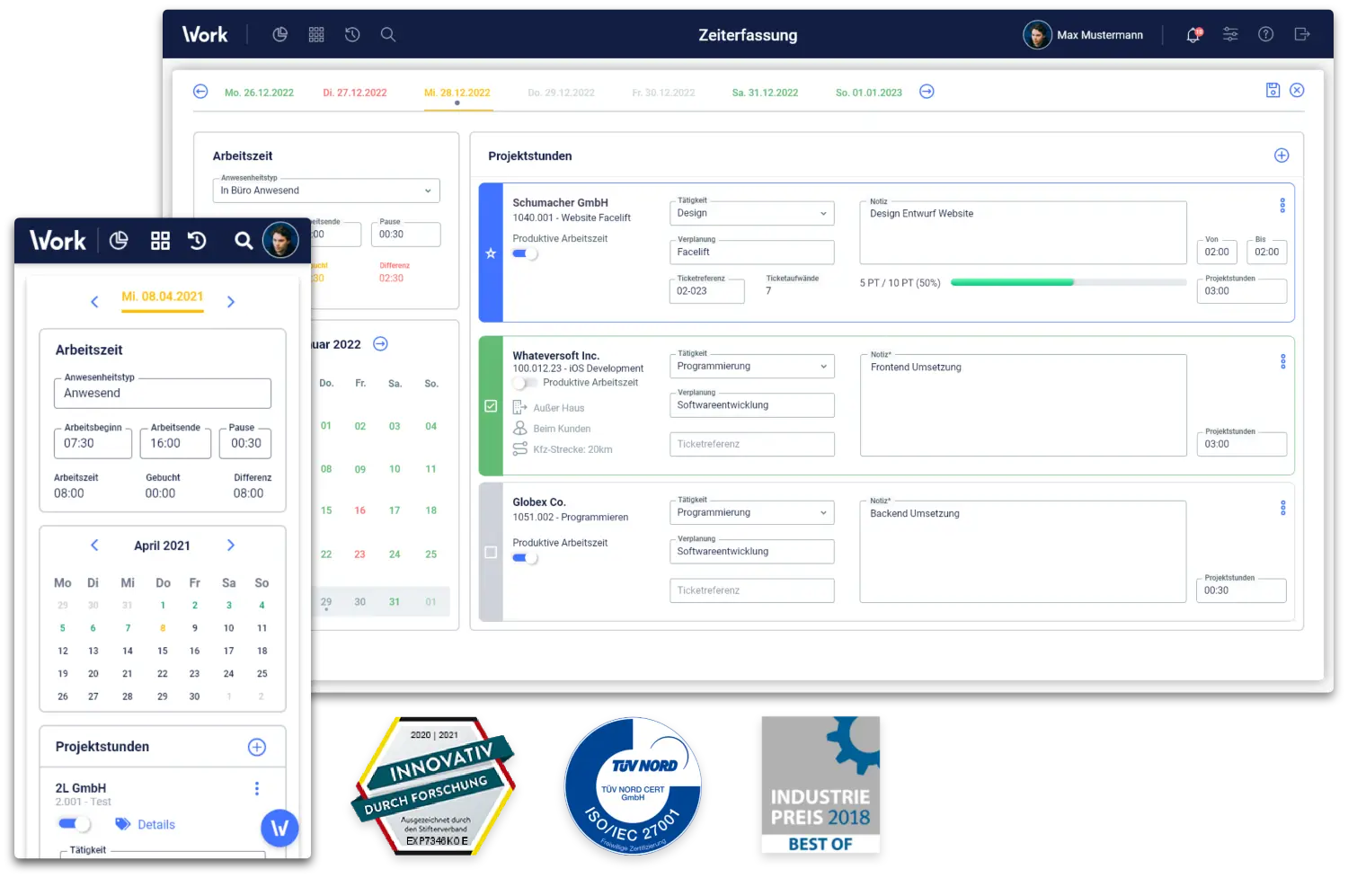Screen dimensions: 1348x896
Task: Click the Notiz field 'Design Entwurf Website'
Action: pyautogui.click(x=1024, y=233)
